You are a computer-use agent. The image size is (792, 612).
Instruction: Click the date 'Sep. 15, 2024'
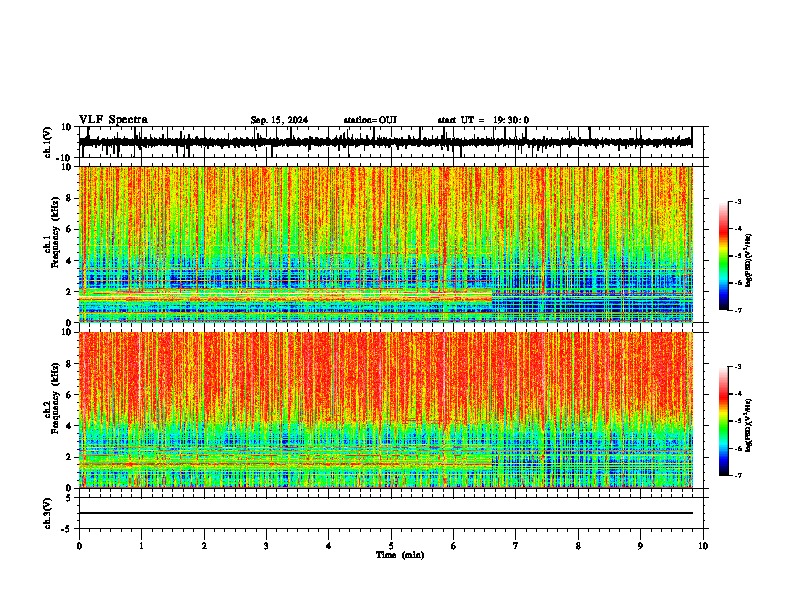click(279, 120)
